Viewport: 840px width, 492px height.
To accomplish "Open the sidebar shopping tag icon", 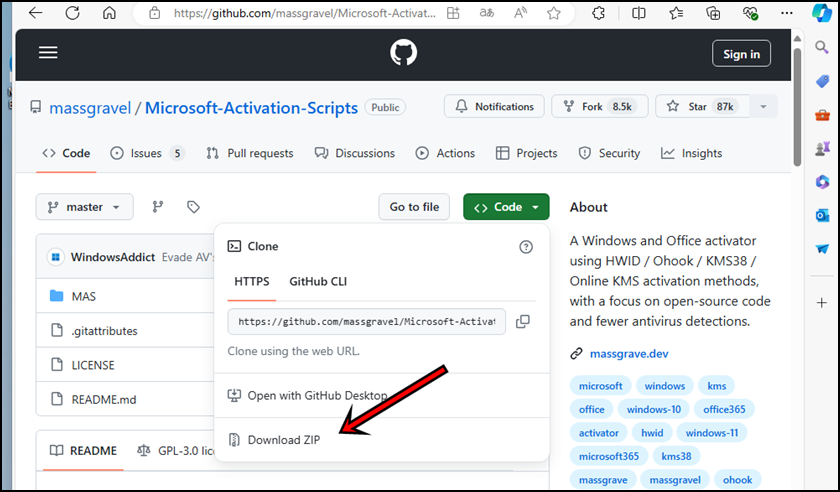I will coord(822,81).
